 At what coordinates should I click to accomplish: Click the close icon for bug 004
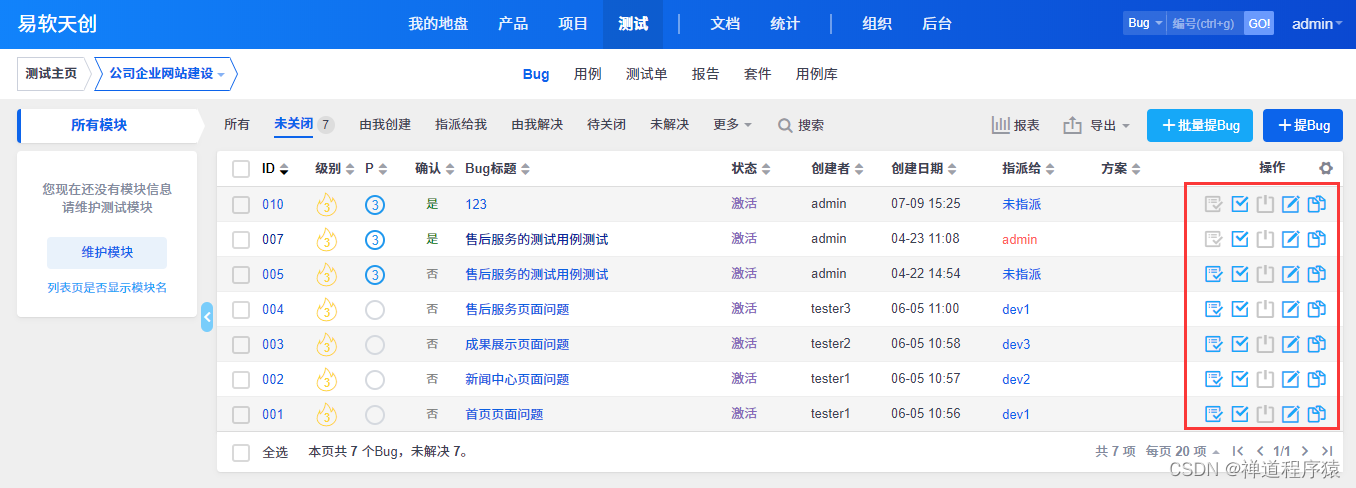[1265, 309]
